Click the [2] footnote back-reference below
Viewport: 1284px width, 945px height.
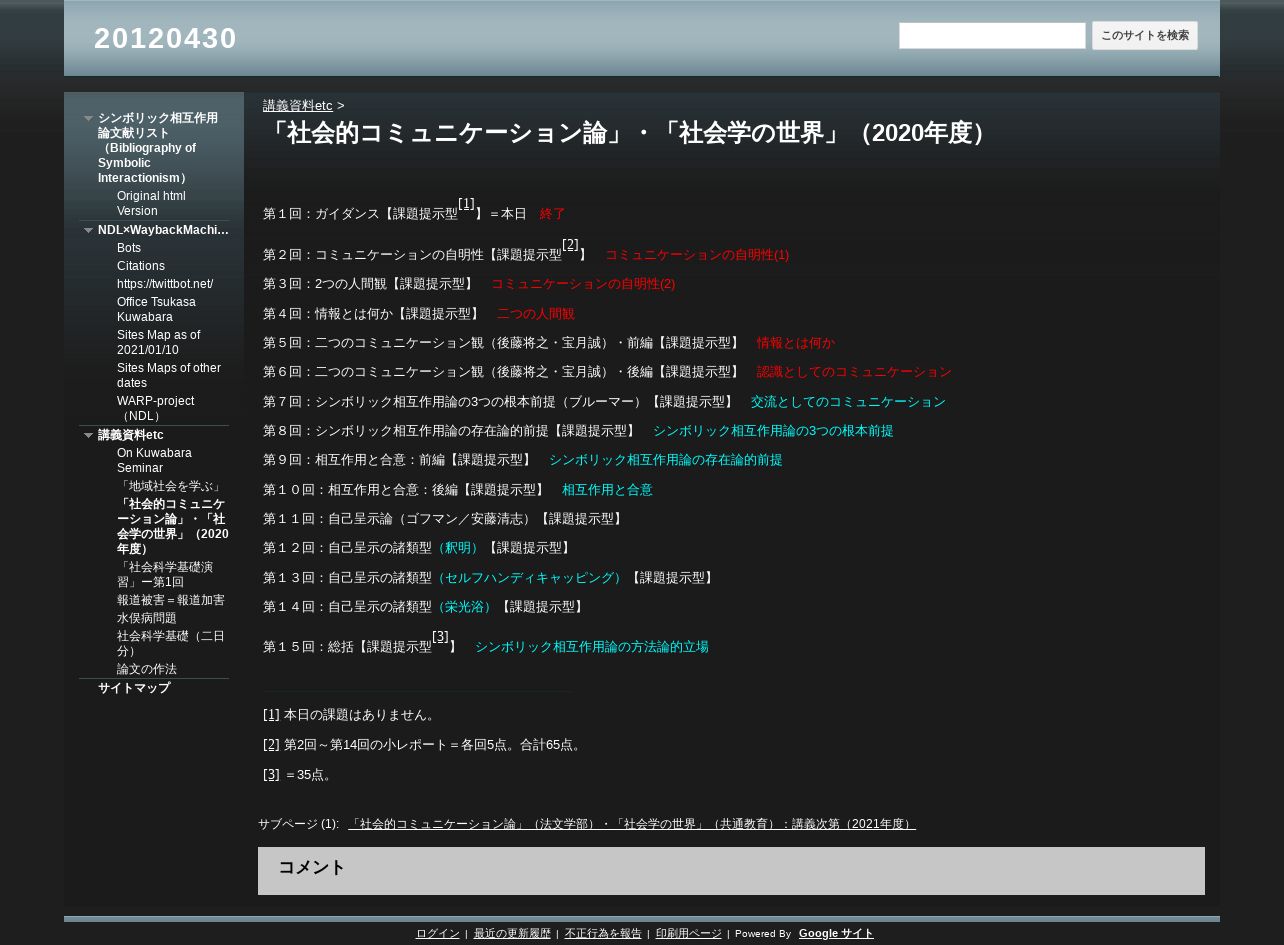[x=271, y=745]
